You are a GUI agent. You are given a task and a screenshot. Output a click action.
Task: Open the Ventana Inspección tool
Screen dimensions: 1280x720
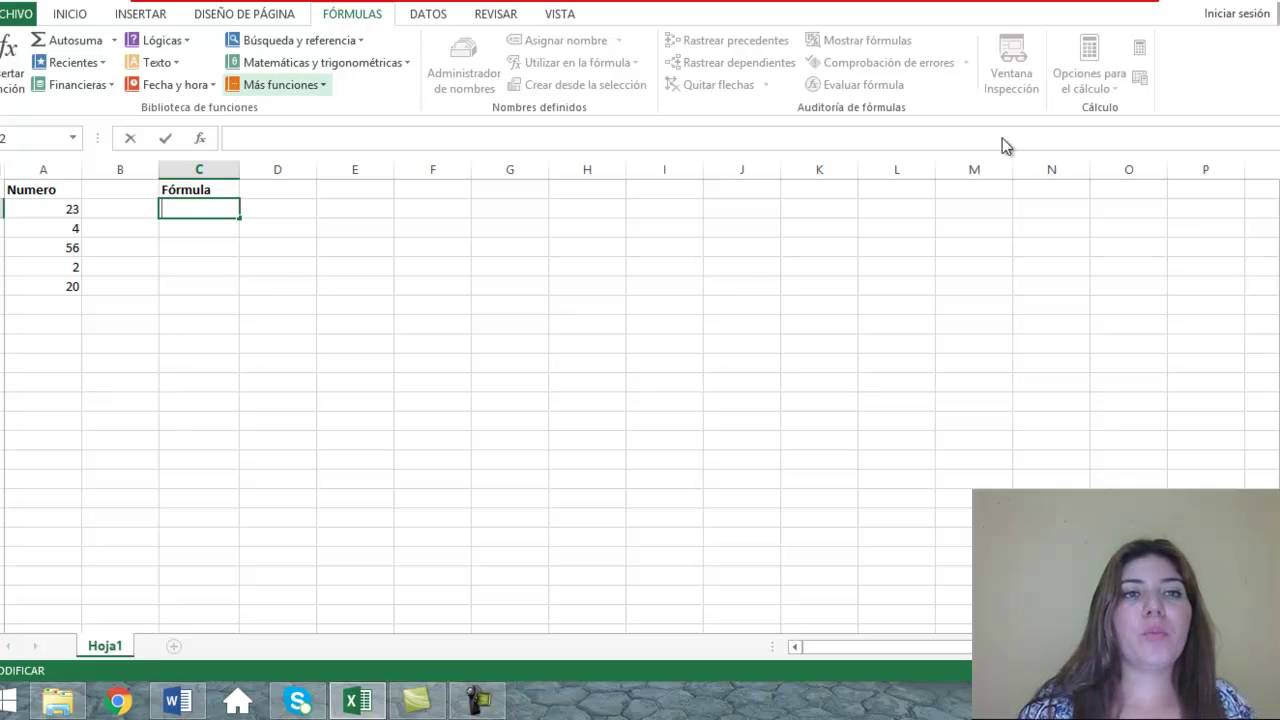[1011, 50]
